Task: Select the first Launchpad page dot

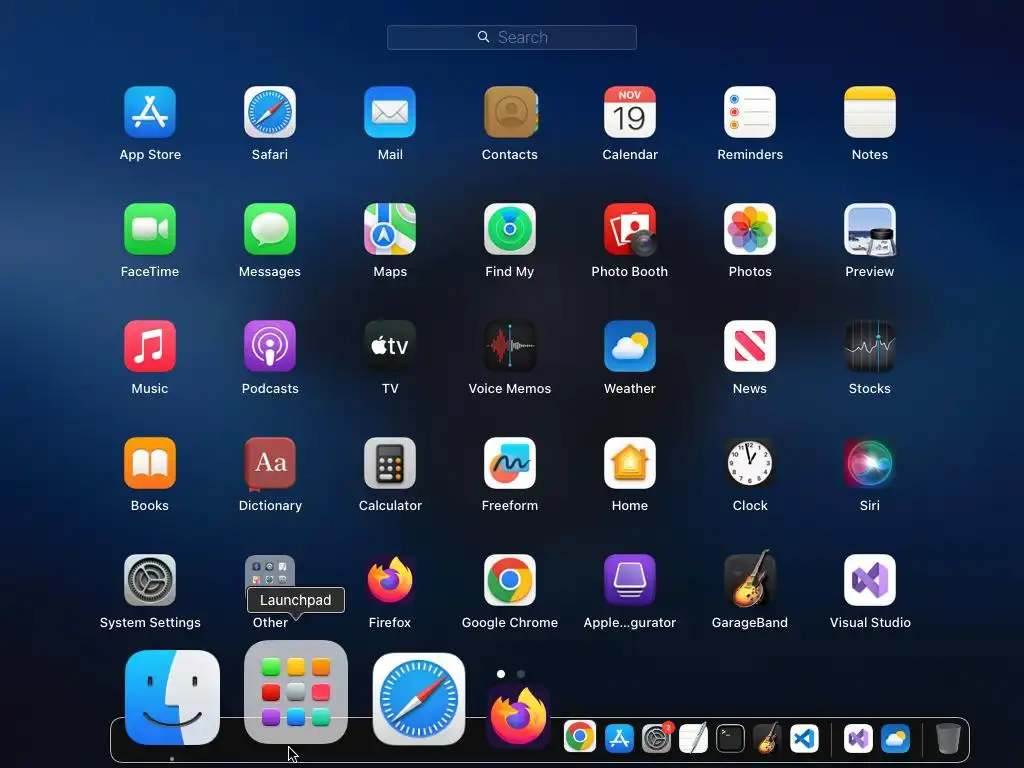Action: point(501,674)
